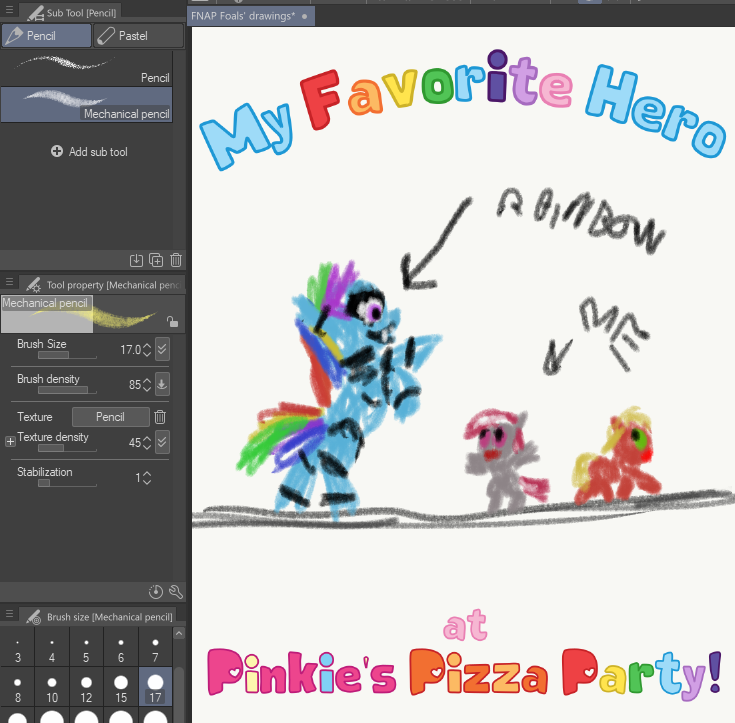Image resolution: width=735 pixels, height=723 pixels.
Task: Step the Brush Size value arrows
Action: coord(147,350)
